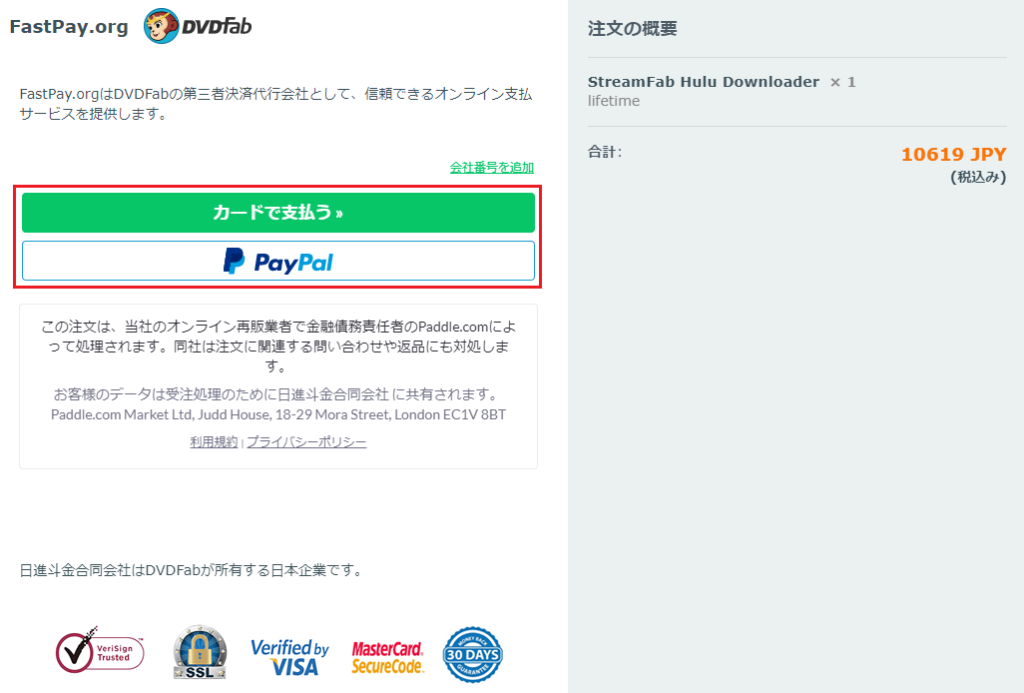This screenshot has width=1024, height=693.
Task: Click the 10619 JPY total price
Action: 953,154
